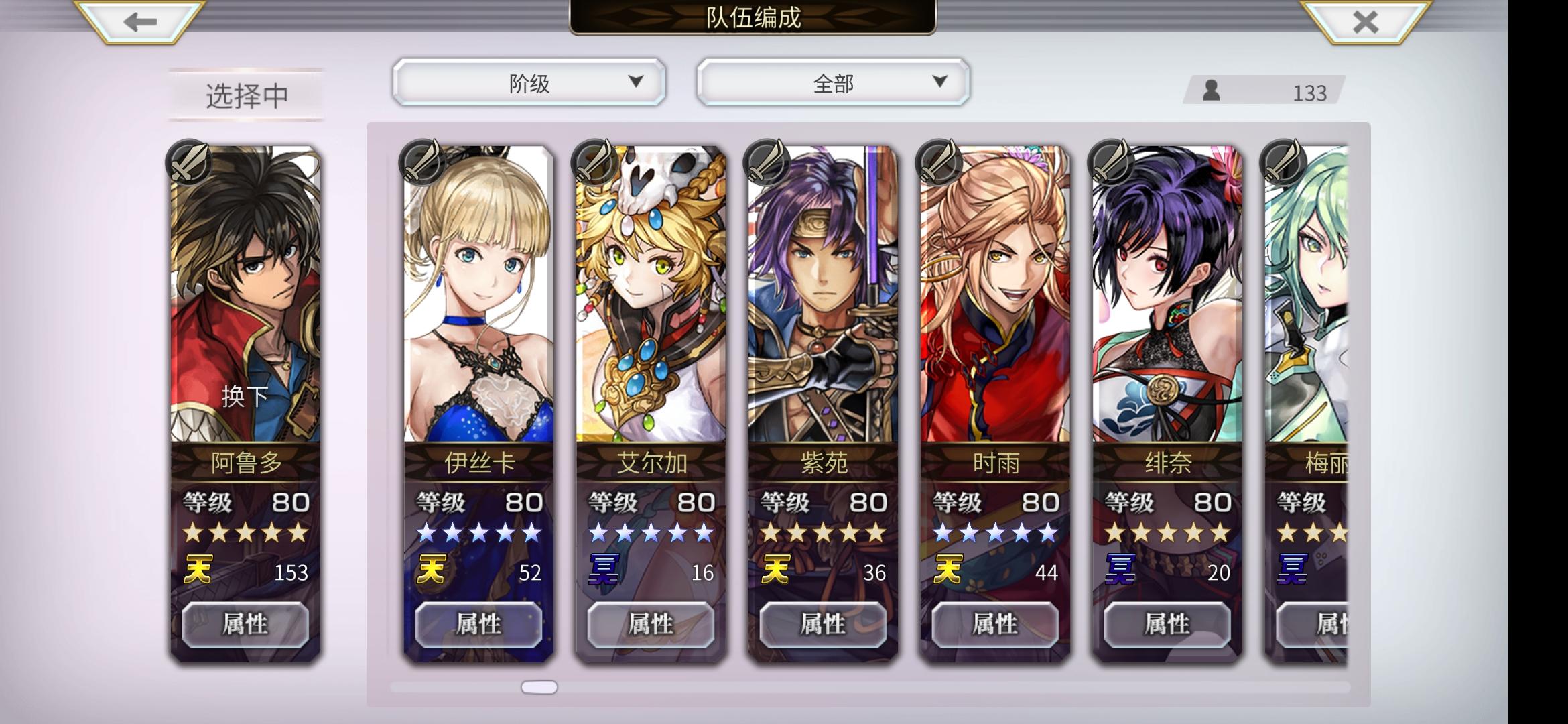Viewport: 1568px width, 724px height.
Task: Click the sword icon on 伊丝卡's card
Action: 421,161
